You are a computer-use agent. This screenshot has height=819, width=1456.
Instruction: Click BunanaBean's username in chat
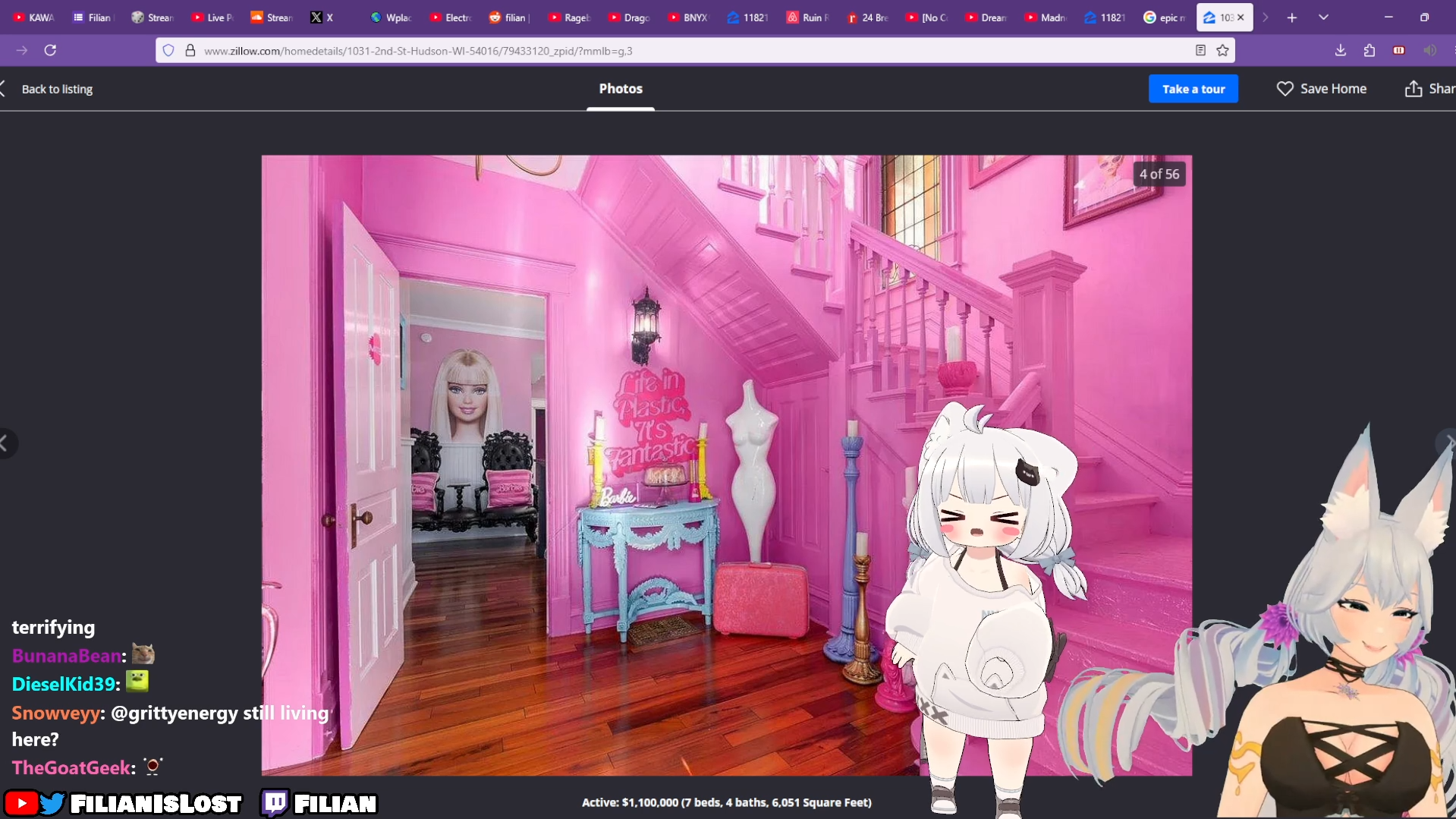click(x=67, y=656)
